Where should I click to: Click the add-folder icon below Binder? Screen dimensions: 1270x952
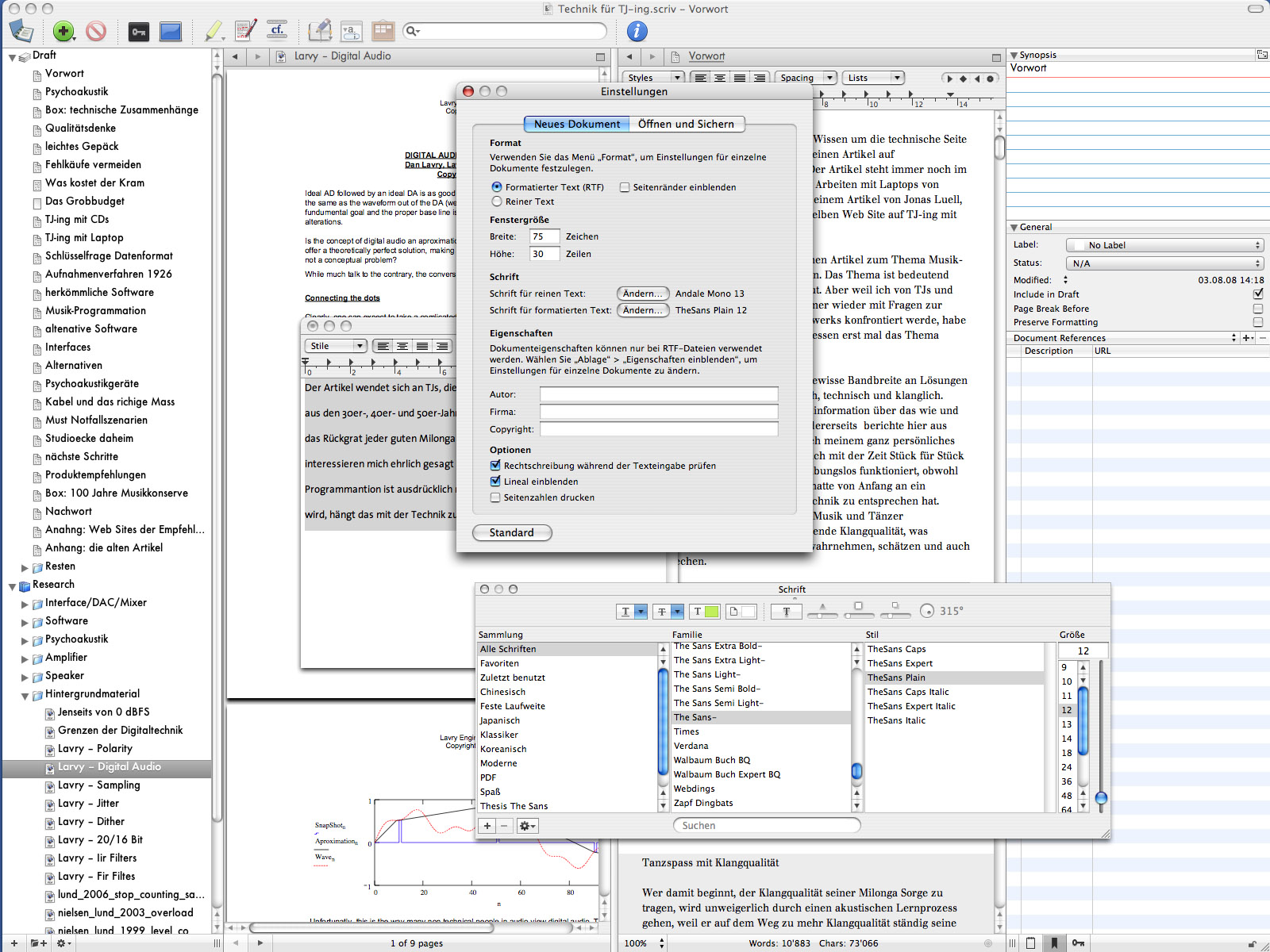pyautogui.click(x=38, y=943)
